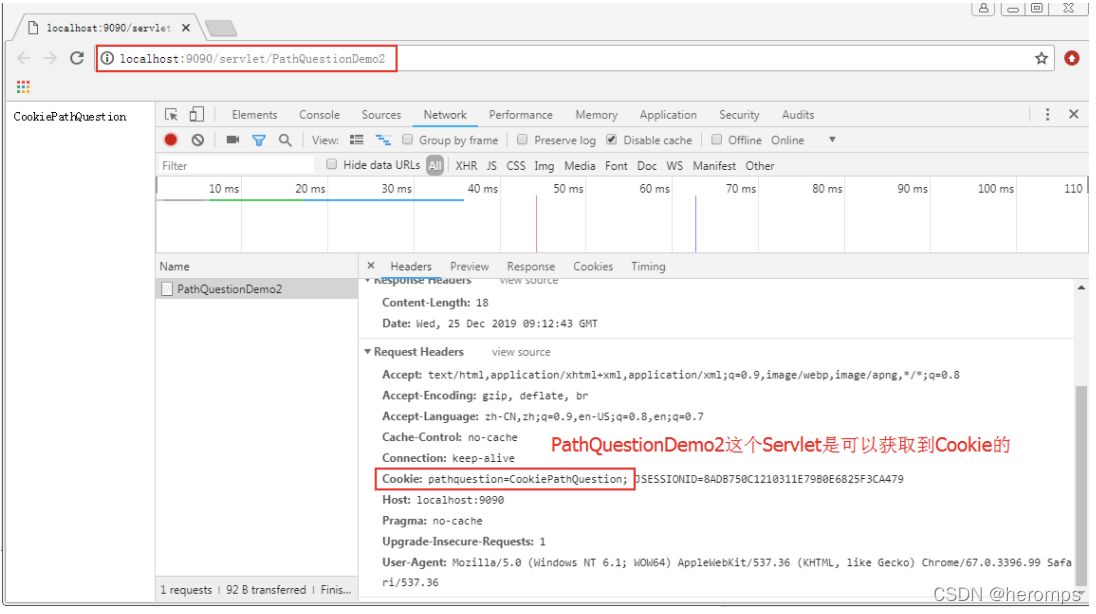
Task: Filter requests by CSS
Action: [516, 166]
